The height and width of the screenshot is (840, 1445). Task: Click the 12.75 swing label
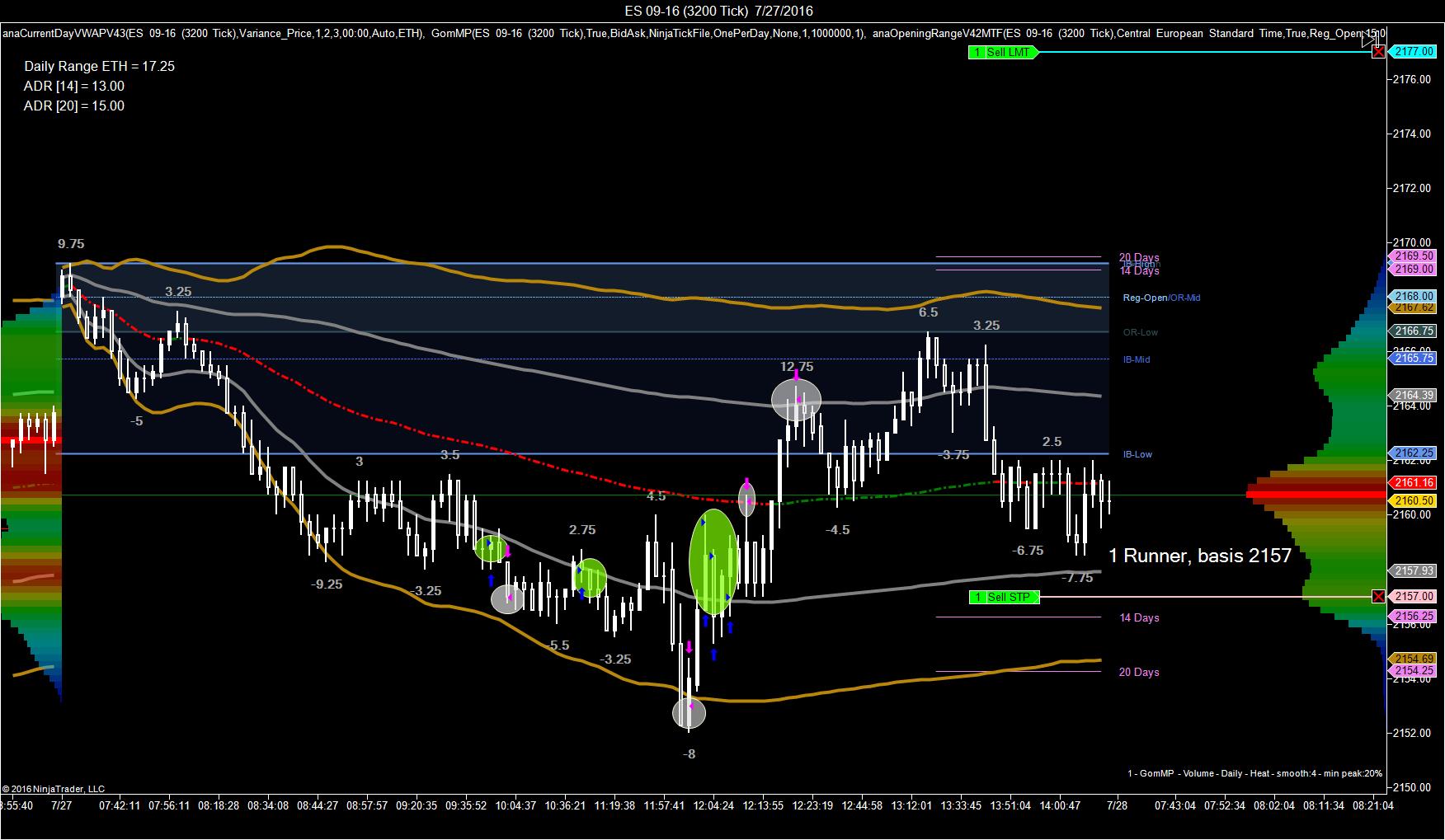click(797, 367)
